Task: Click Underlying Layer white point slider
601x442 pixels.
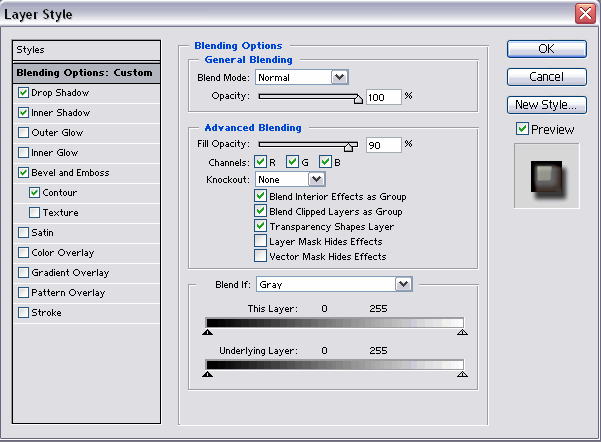Action: [462, 374]
